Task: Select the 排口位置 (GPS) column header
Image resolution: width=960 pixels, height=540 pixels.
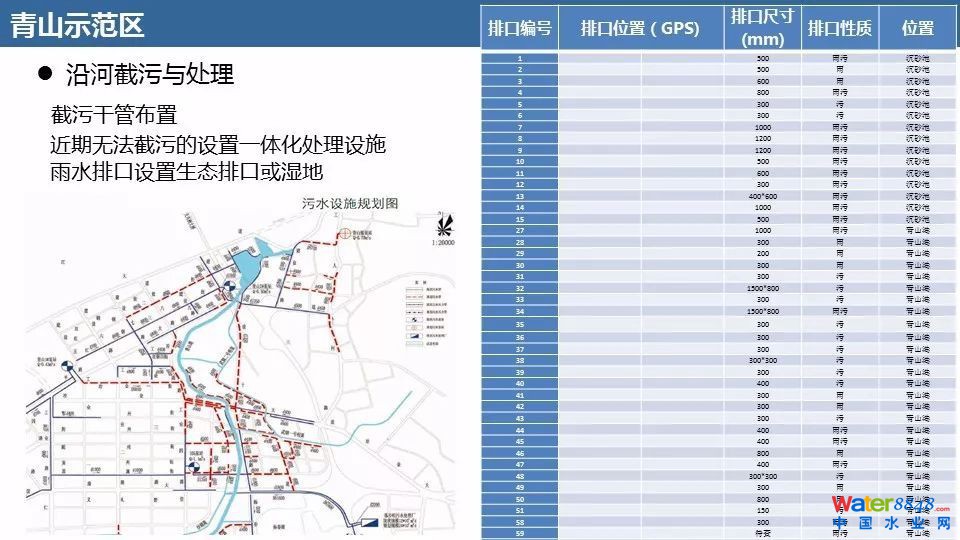Action: [640, 28]
